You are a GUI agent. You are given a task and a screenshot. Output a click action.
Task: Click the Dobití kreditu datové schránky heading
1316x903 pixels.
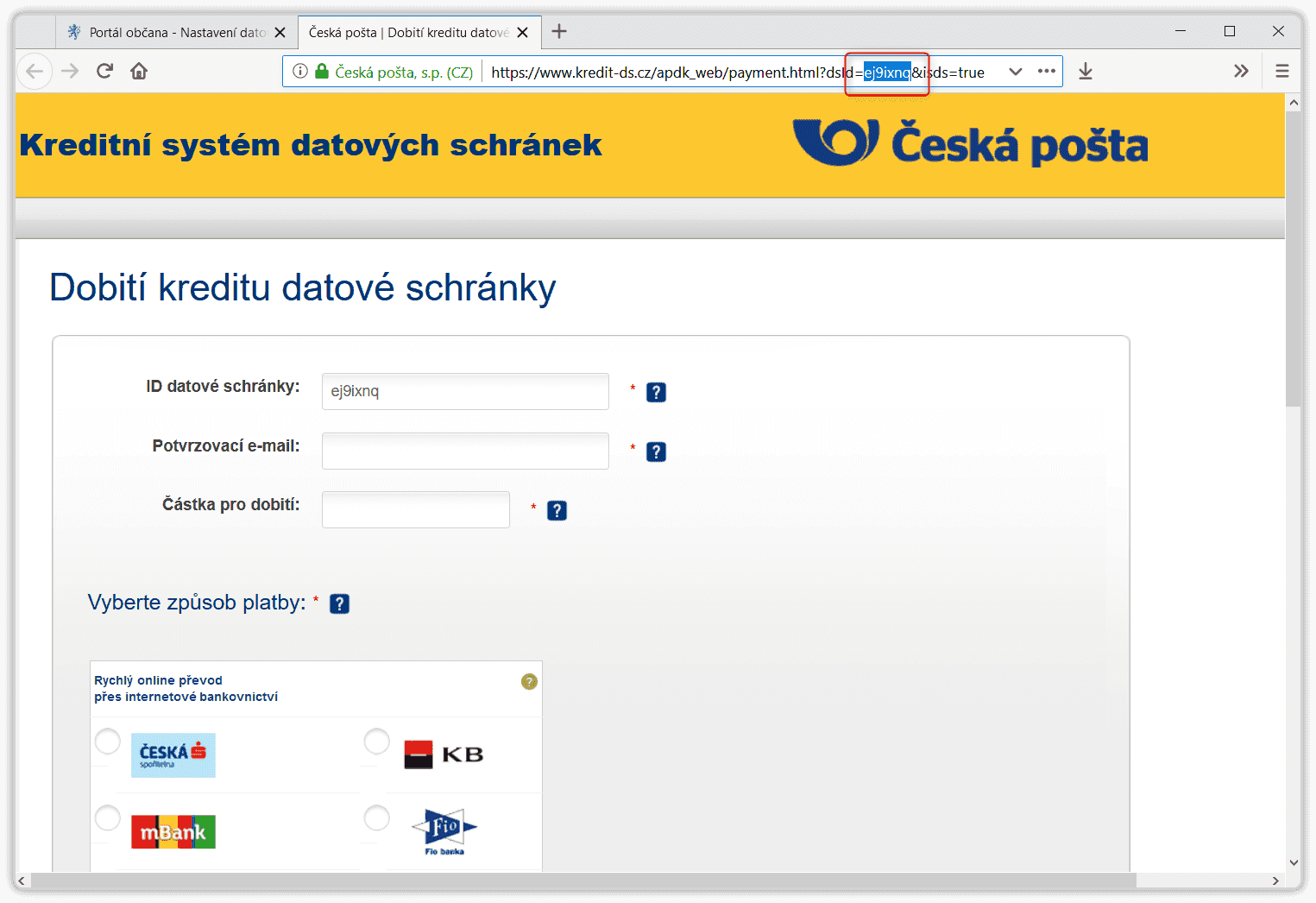tap(303, 287)
